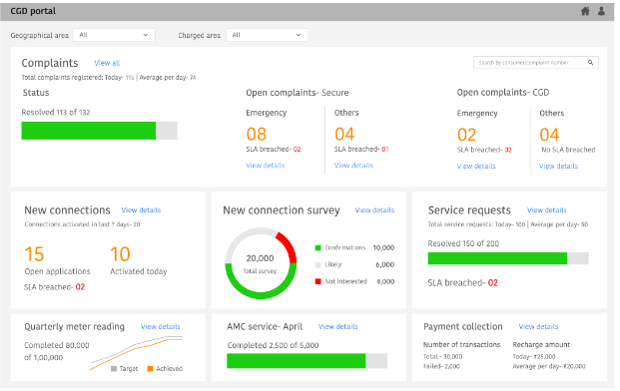The width and height of the screenshot is (620, 391).
Task: Expand the Charged area dropdown
Action: point(267,35)
